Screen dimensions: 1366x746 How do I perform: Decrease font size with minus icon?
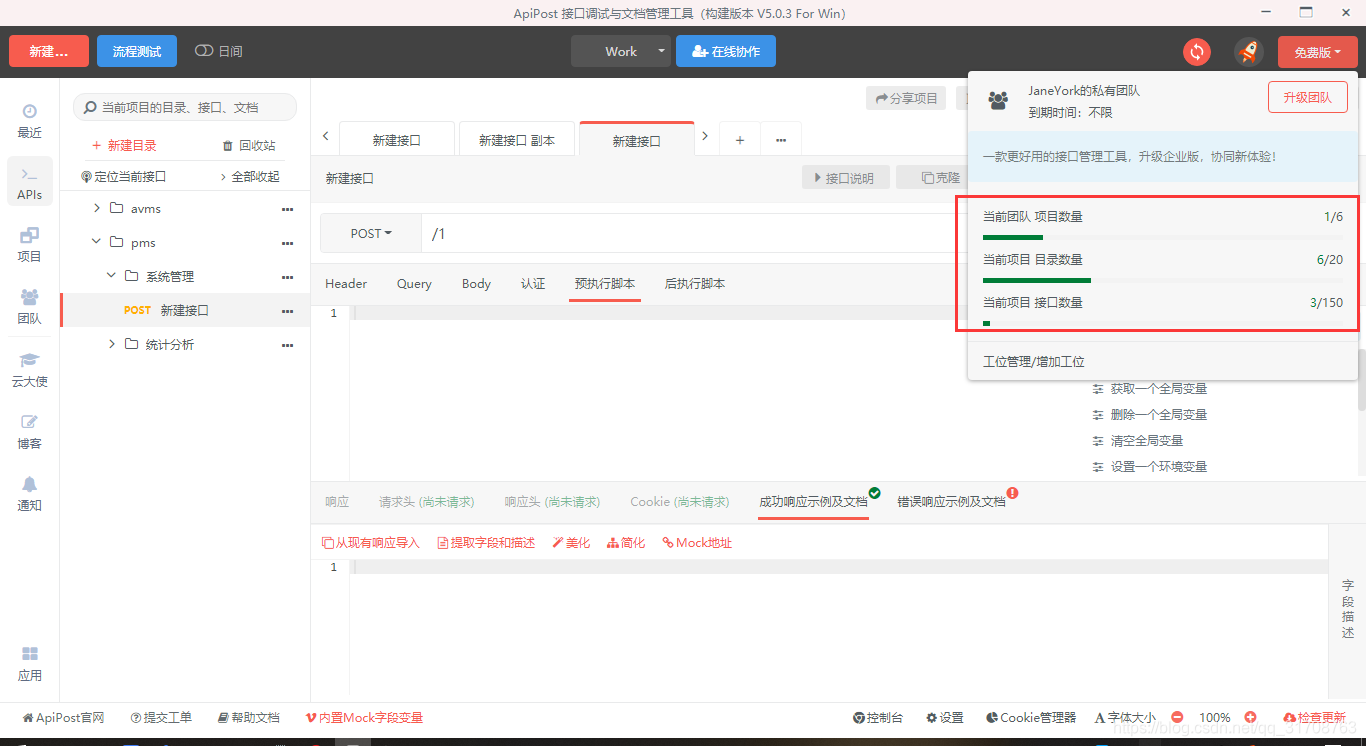[1177, 718]
